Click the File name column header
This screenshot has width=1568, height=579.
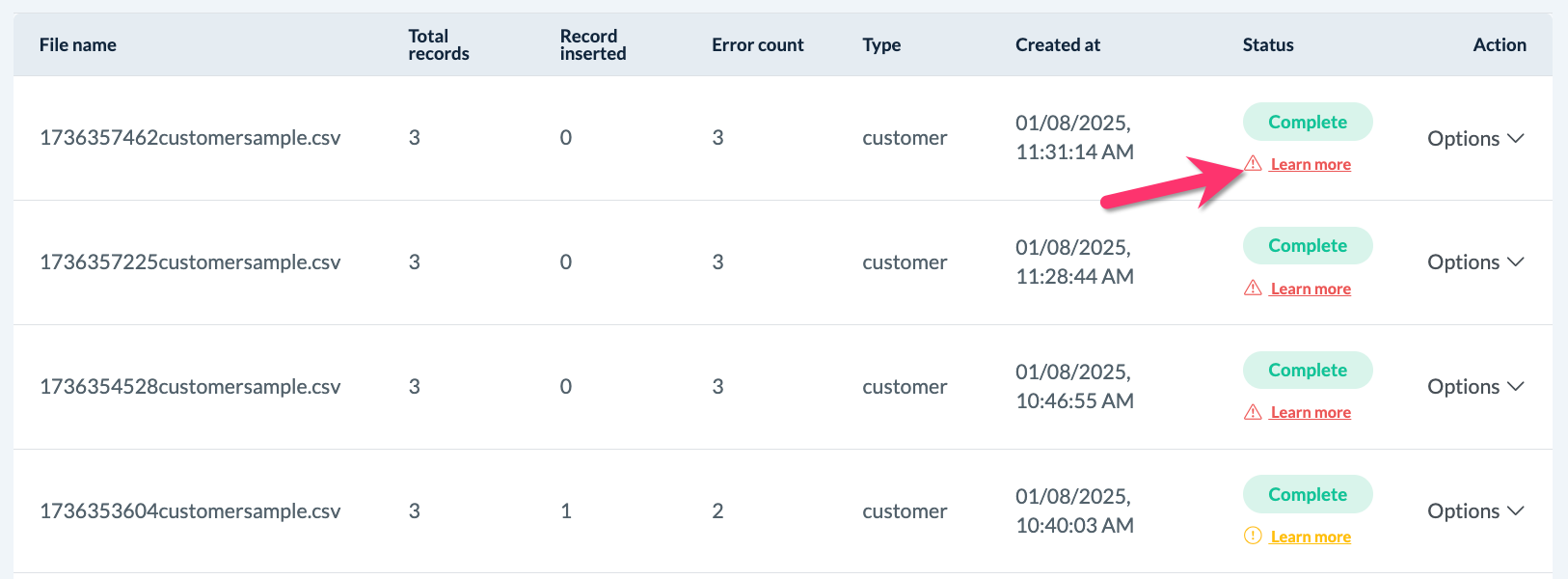(78, 45)
